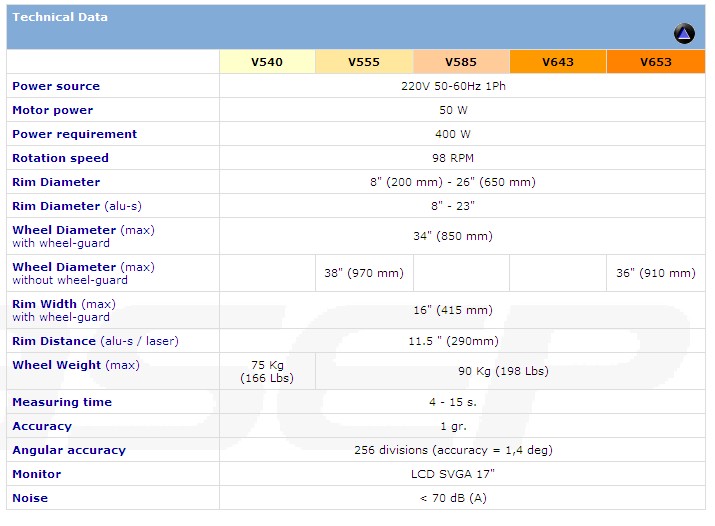Select the V555 model column header

click(364, 62)
